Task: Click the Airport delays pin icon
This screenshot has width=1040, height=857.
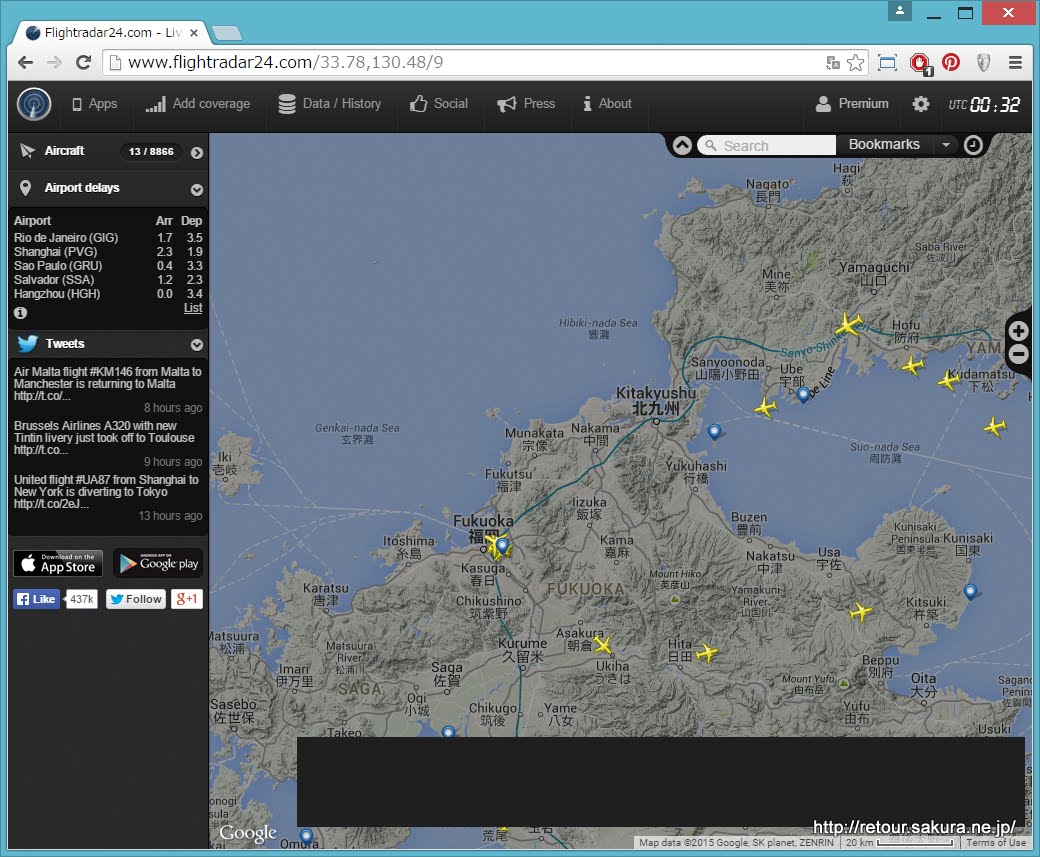Action: (x=25, y=188)
